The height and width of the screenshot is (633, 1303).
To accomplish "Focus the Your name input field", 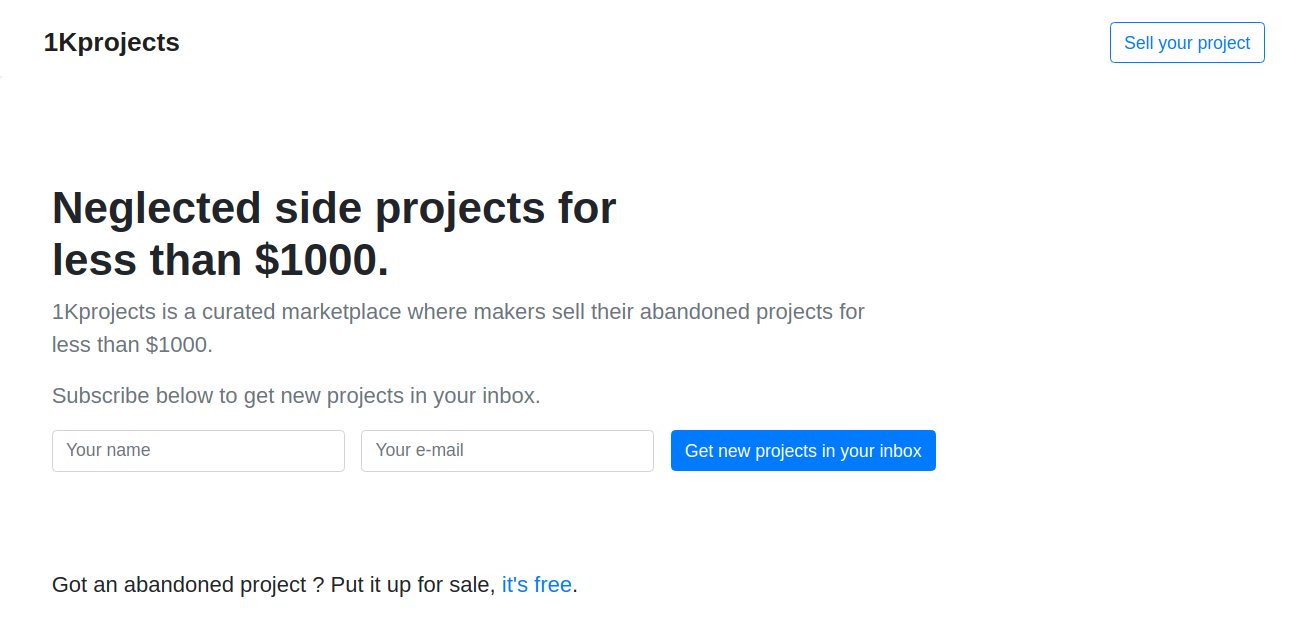I will tap(198, 451).
